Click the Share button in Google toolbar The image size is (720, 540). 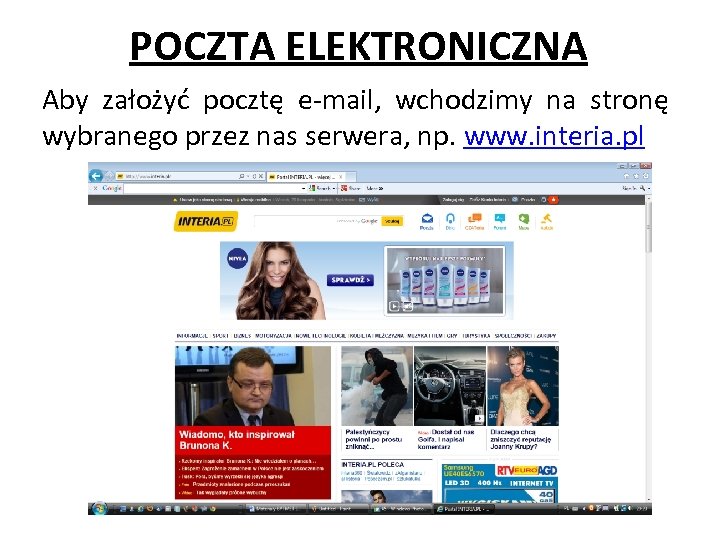(351, 188)
